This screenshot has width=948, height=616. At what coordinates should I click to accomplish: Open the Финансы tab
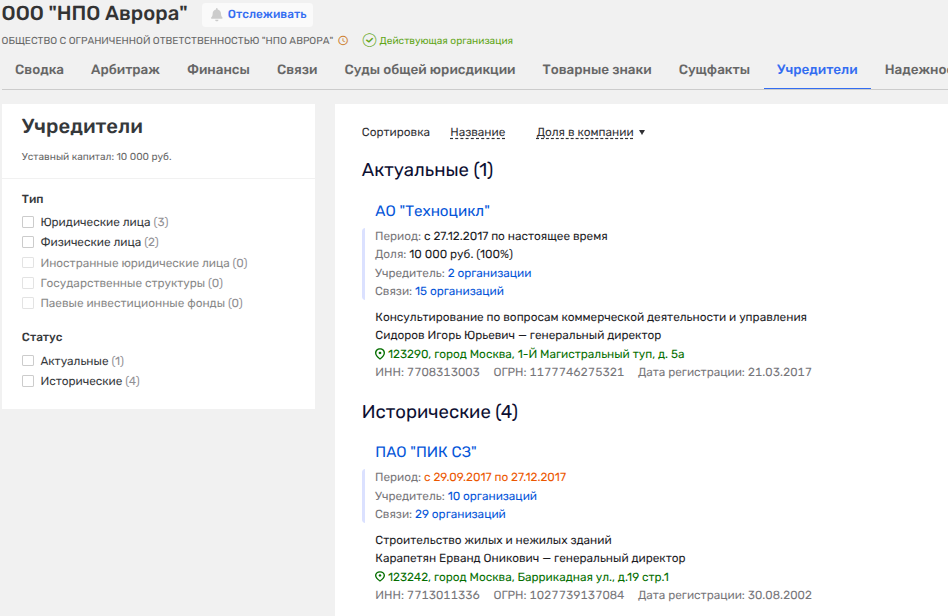click(x=218, y=70)
